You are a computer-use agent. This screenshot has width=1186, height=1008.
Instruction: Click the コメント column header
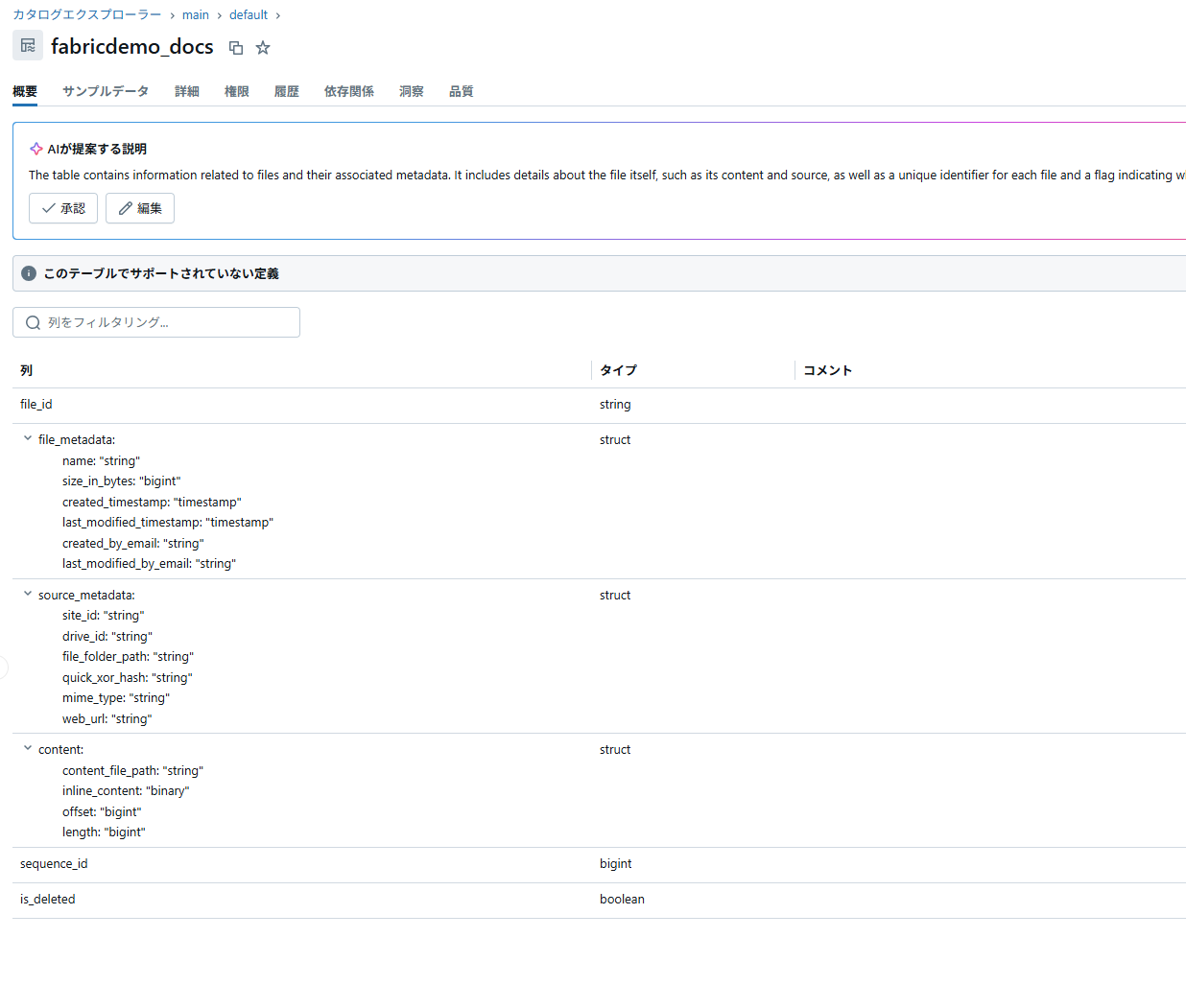point(828,370)
